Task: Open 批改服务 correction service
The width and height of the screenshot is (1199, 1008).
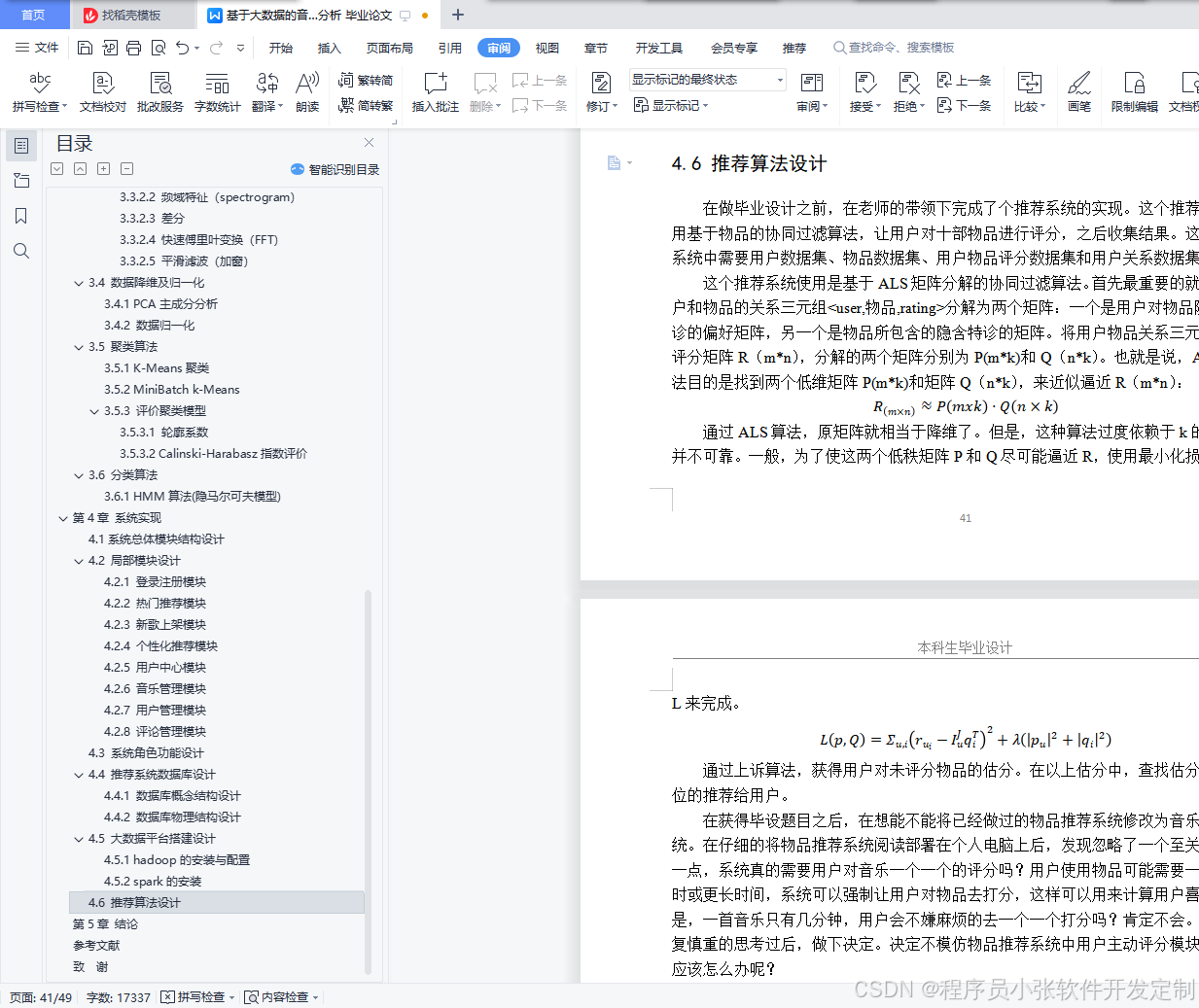Action: (x=160, y=92)
